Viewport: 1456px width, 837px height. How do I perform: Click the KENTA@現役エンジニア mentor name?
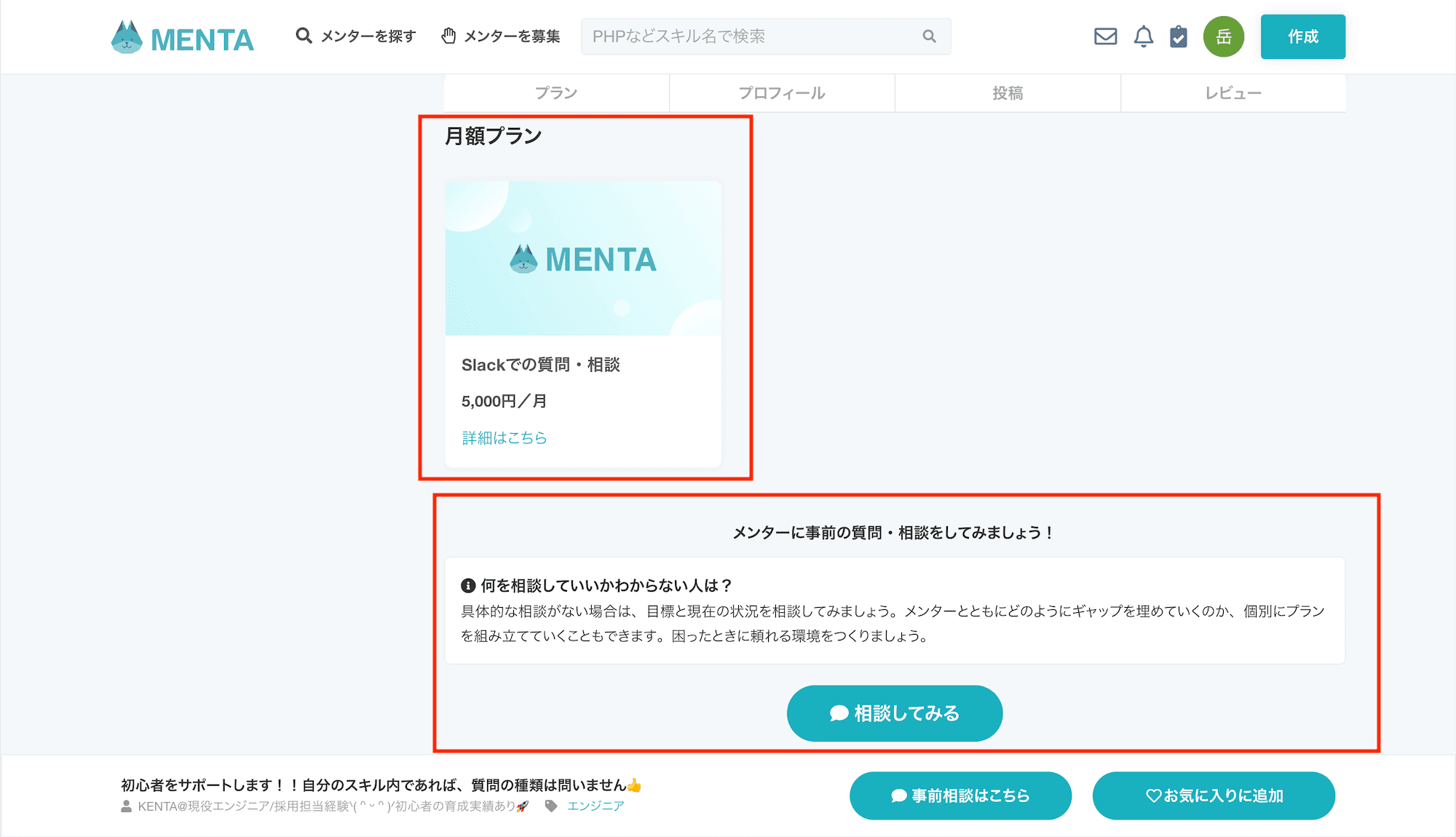coord(333,806)
